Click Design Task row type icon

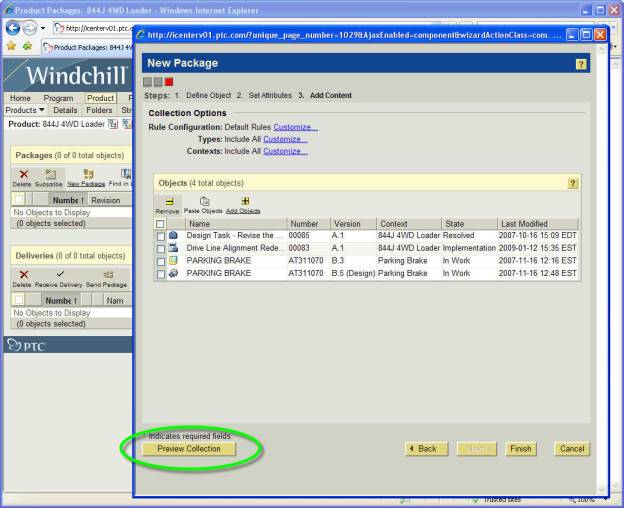[173, 235]
